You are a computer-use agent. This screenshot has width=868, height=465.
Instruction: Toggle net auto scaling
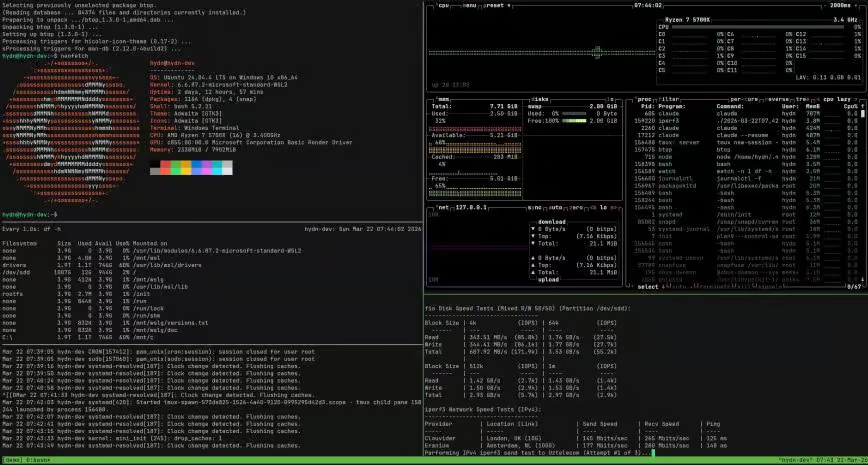coord(556,208)
